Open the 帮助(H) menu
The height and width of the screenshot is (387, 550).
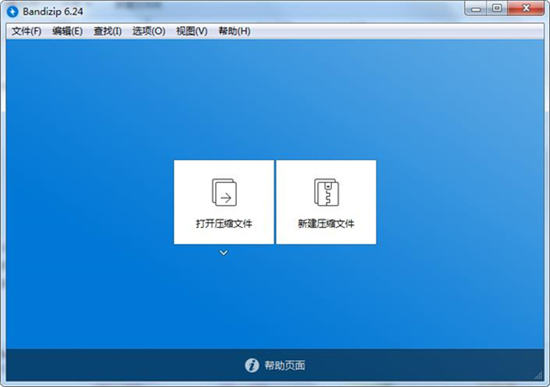(x=234, y=31)
